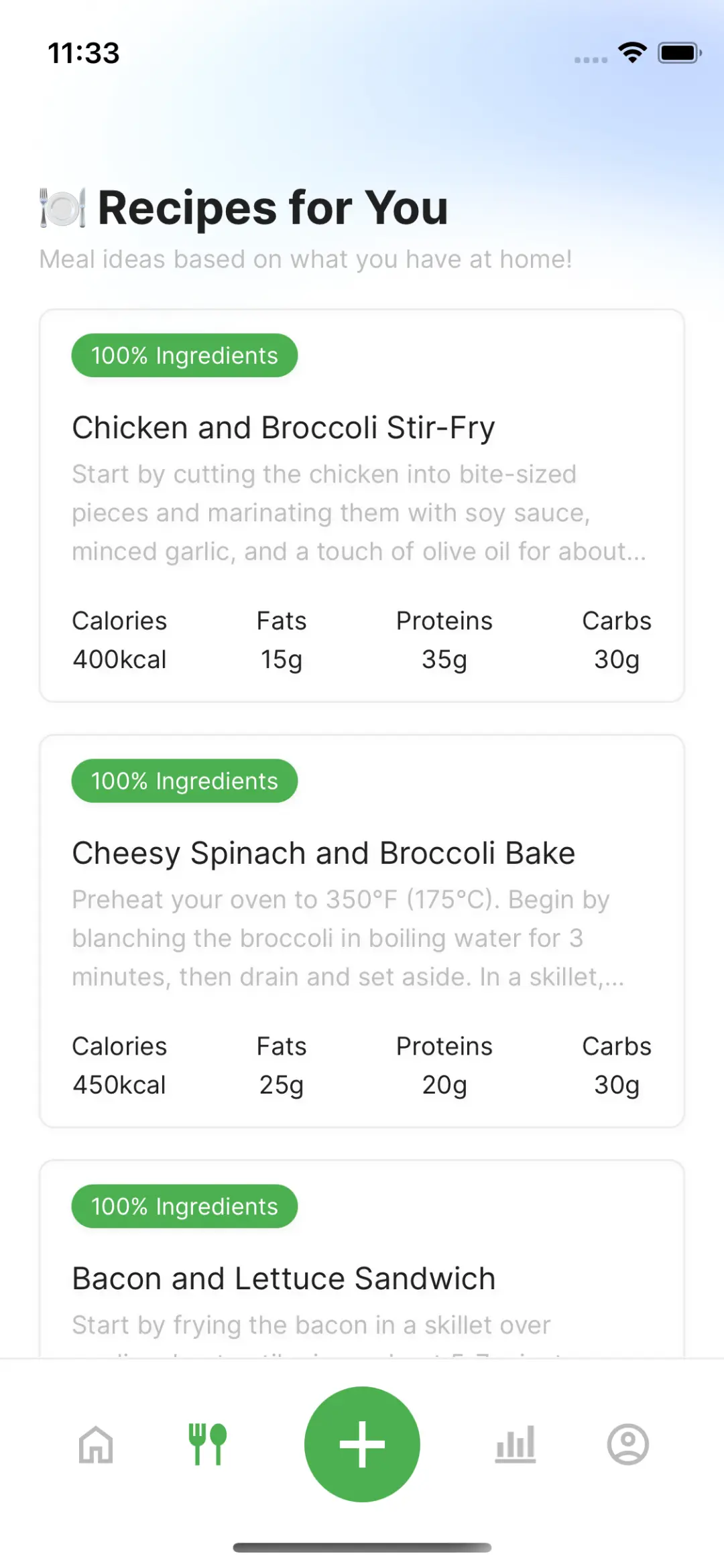Tap the 25g Fats value
Viewport: 724px width, 1568px height.
[x=281, y=1085]
